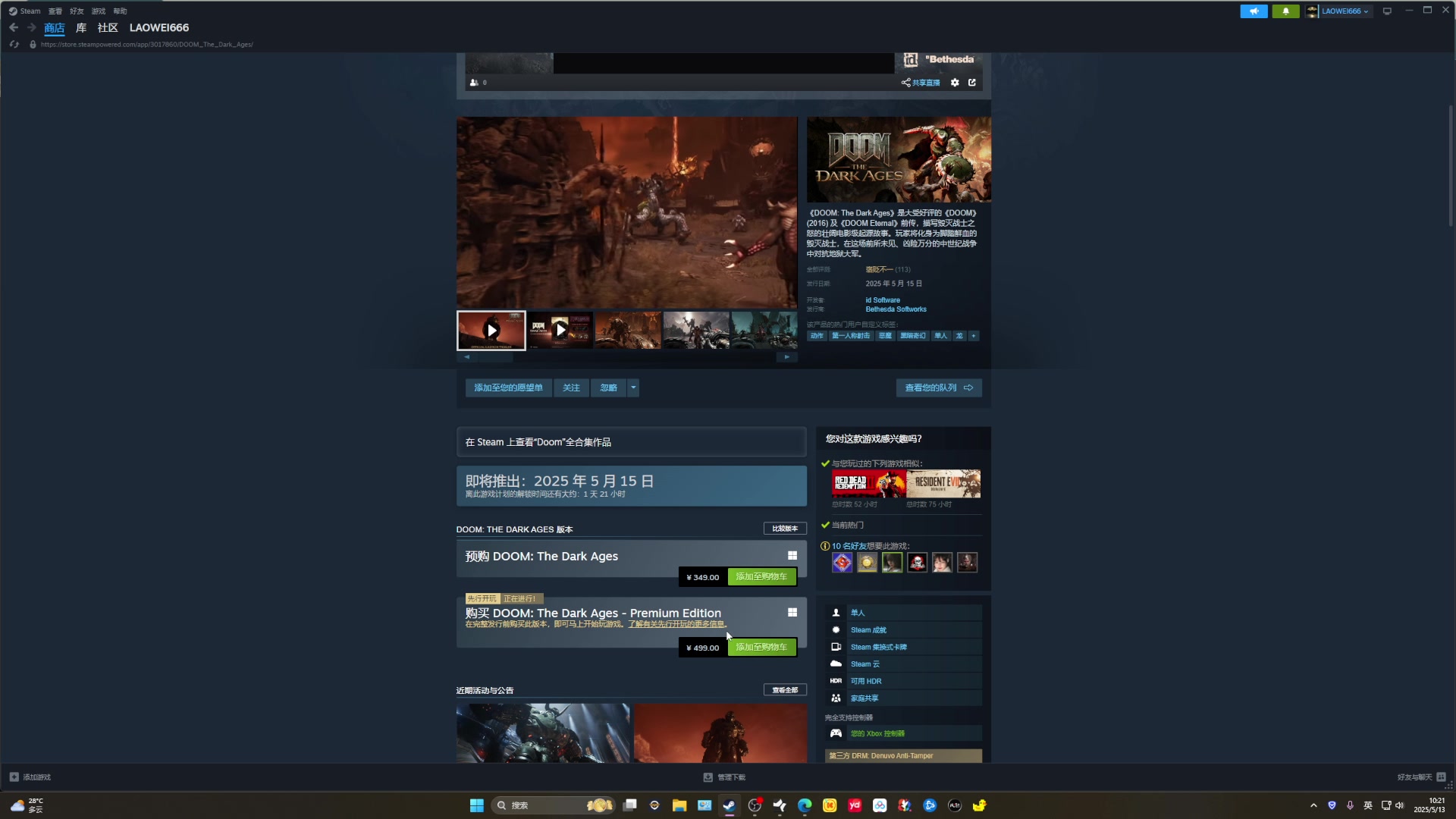1456x819 pixels.
Task: Open 管理下载 downloads manager
Action: point(724,777)
